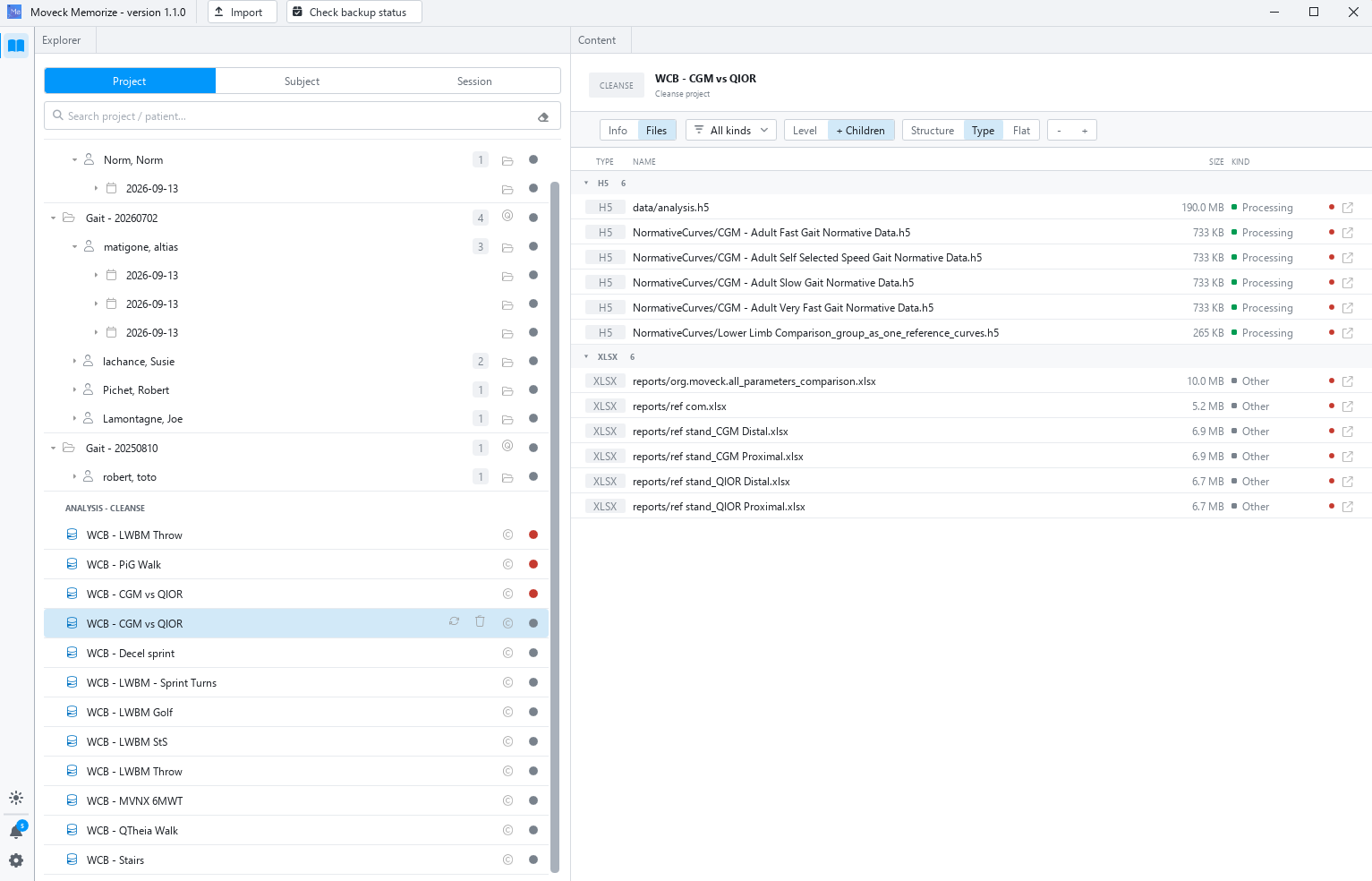Collapse the XLSX file group

586,356
